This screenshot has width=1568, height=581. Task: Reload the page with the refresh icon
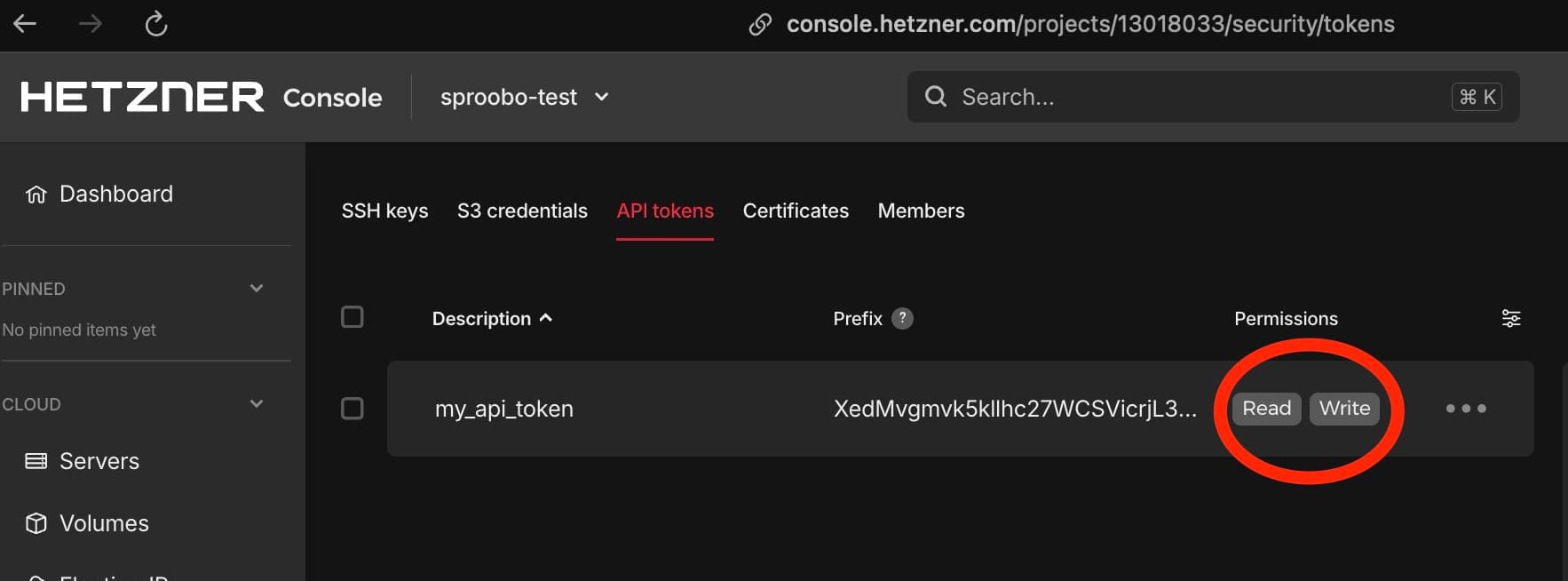point(156,24)
